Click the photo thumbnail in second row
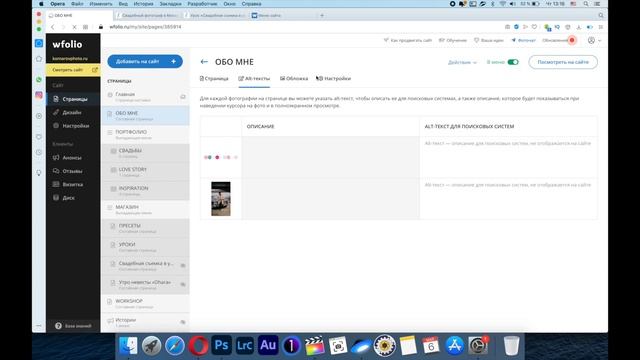The image size is (640, 360). tap(221, 199)
